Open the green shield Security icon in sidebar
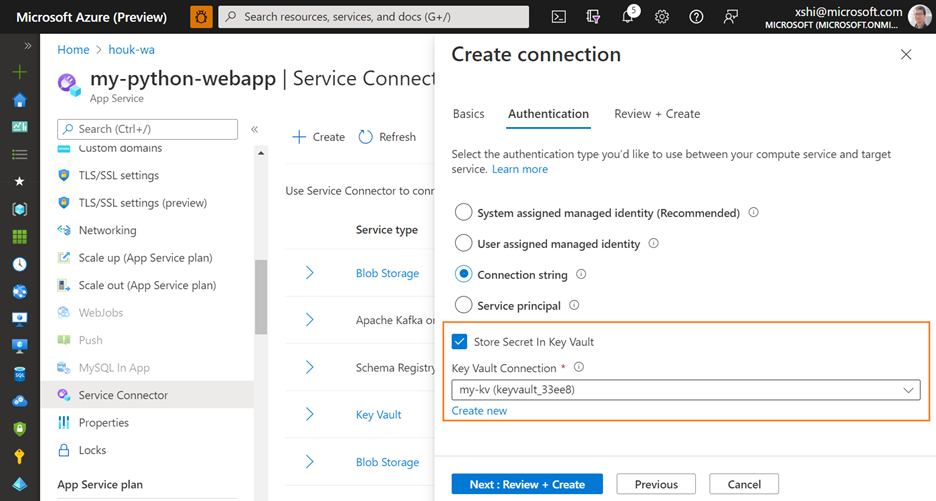 tap(20, 429)
